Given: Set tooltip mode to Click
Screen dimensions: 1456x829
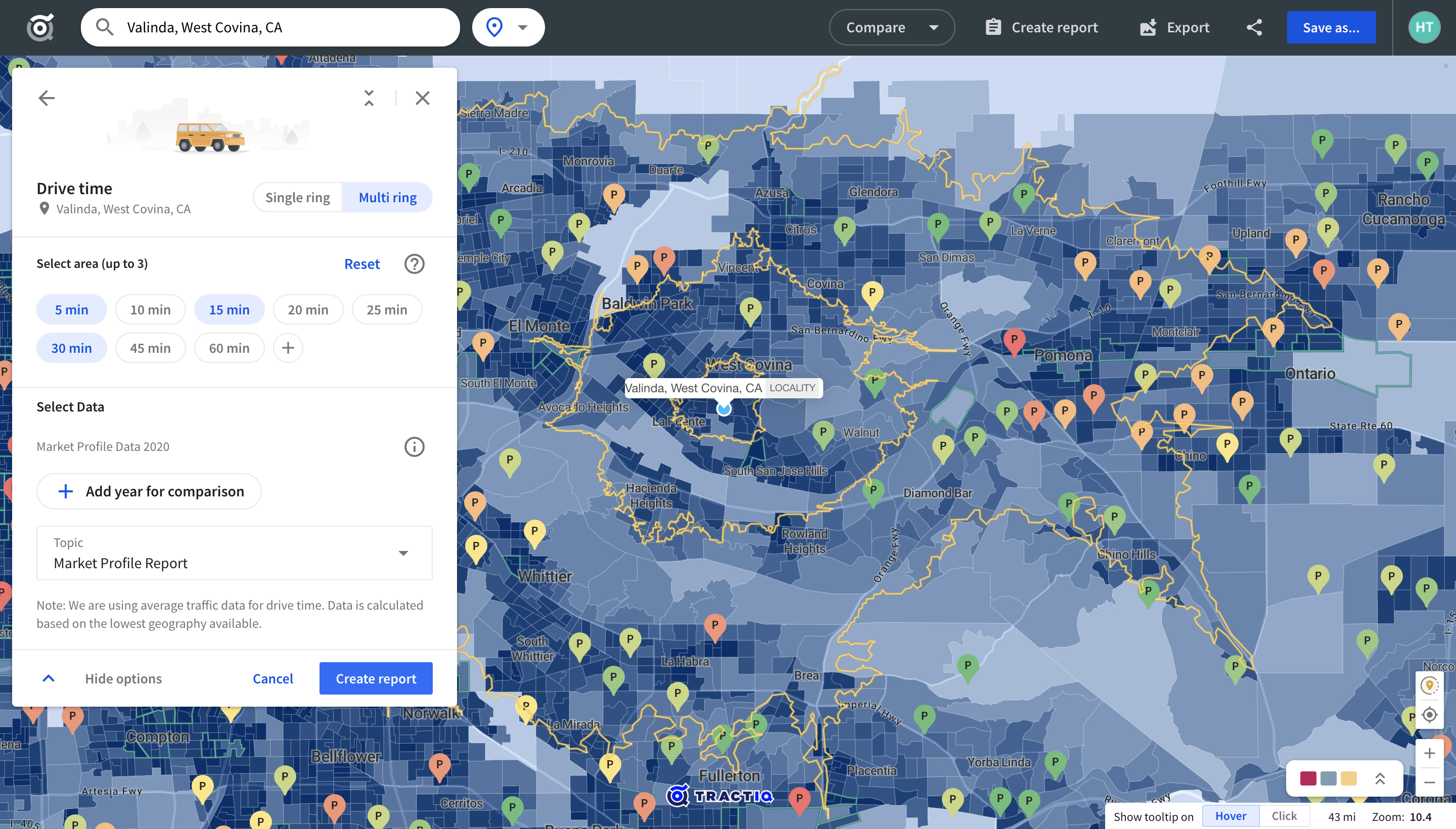Looking at the screenshot, I should tap(1284, 816).
